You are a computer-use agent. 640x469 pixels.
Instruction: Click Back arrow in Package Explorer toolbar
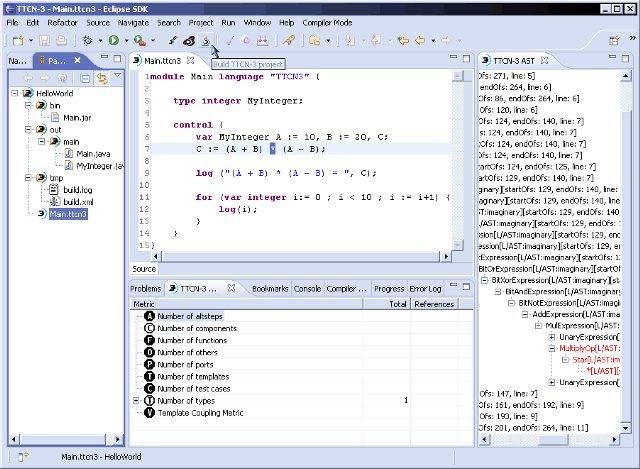click(x=28, y=78)
